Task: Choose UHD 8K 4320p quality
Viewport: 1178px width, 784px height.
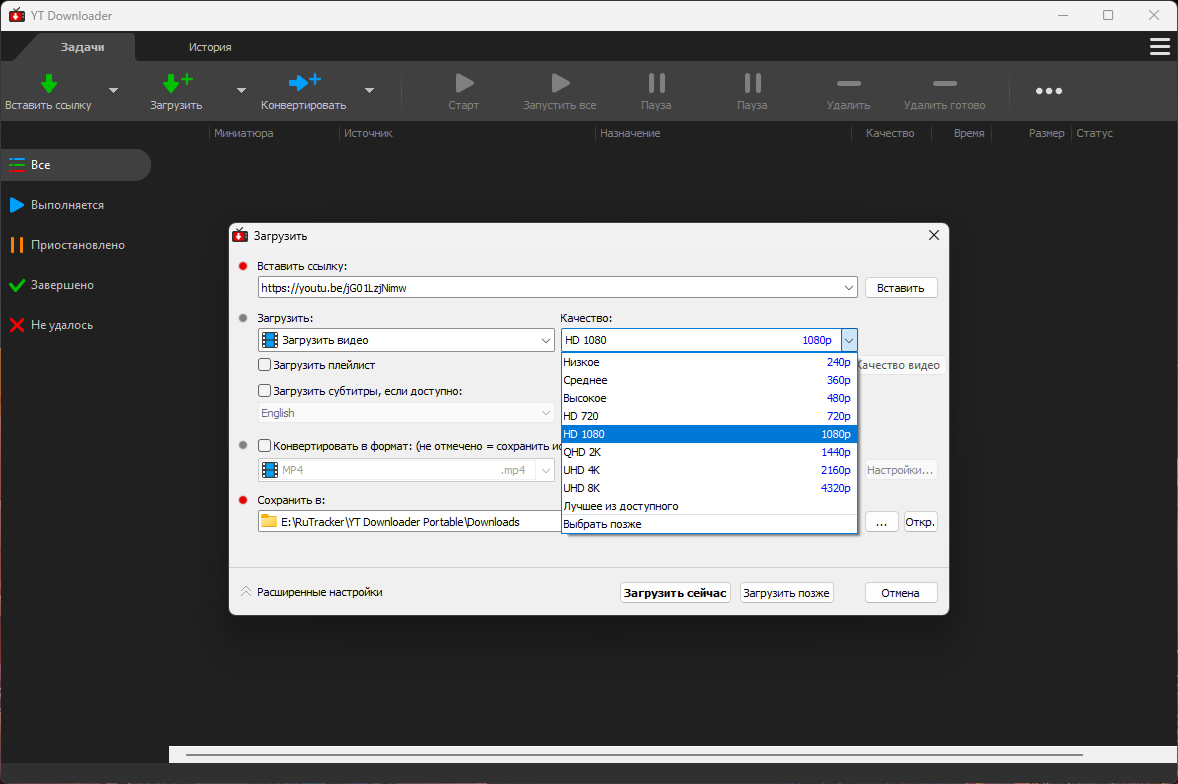Action: [708, 488]
